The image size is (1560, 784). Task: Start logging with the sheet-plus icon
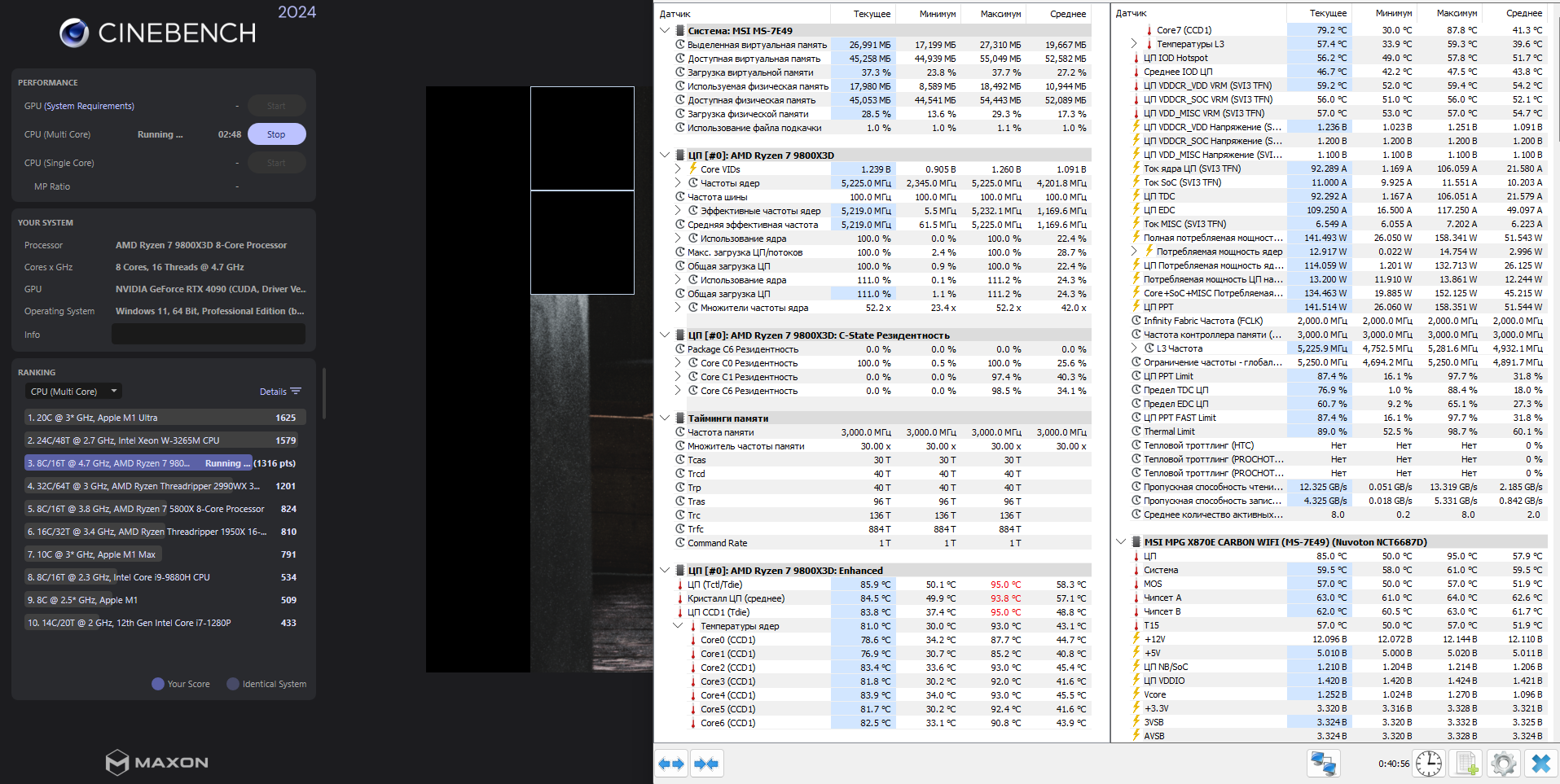[1466, 764]
